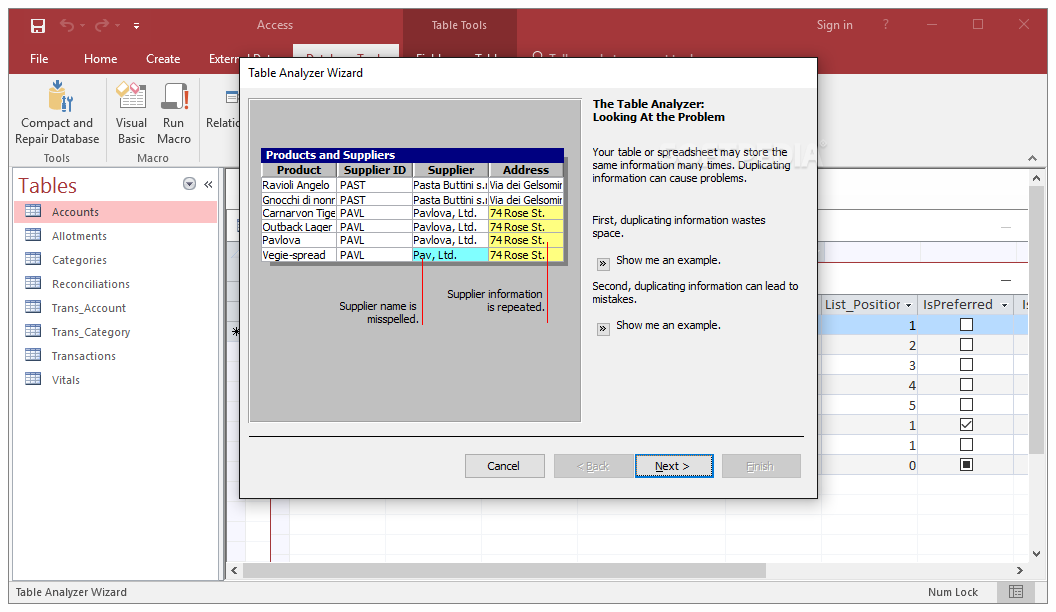
Task: Switch to the Create ribbon tab
Action: [163, 59]
